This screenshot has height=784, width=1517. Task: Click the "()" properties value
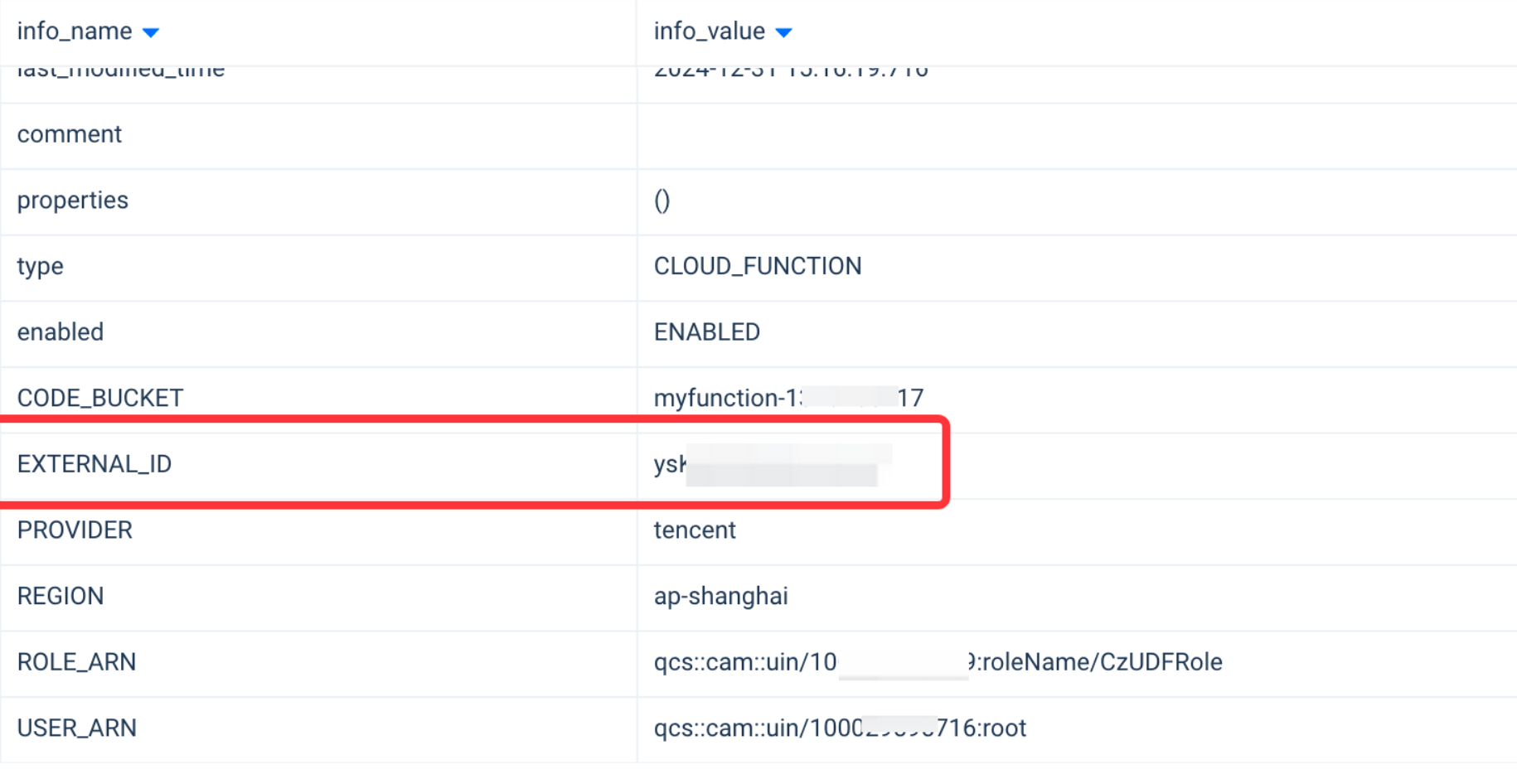[x=662, y=201]
